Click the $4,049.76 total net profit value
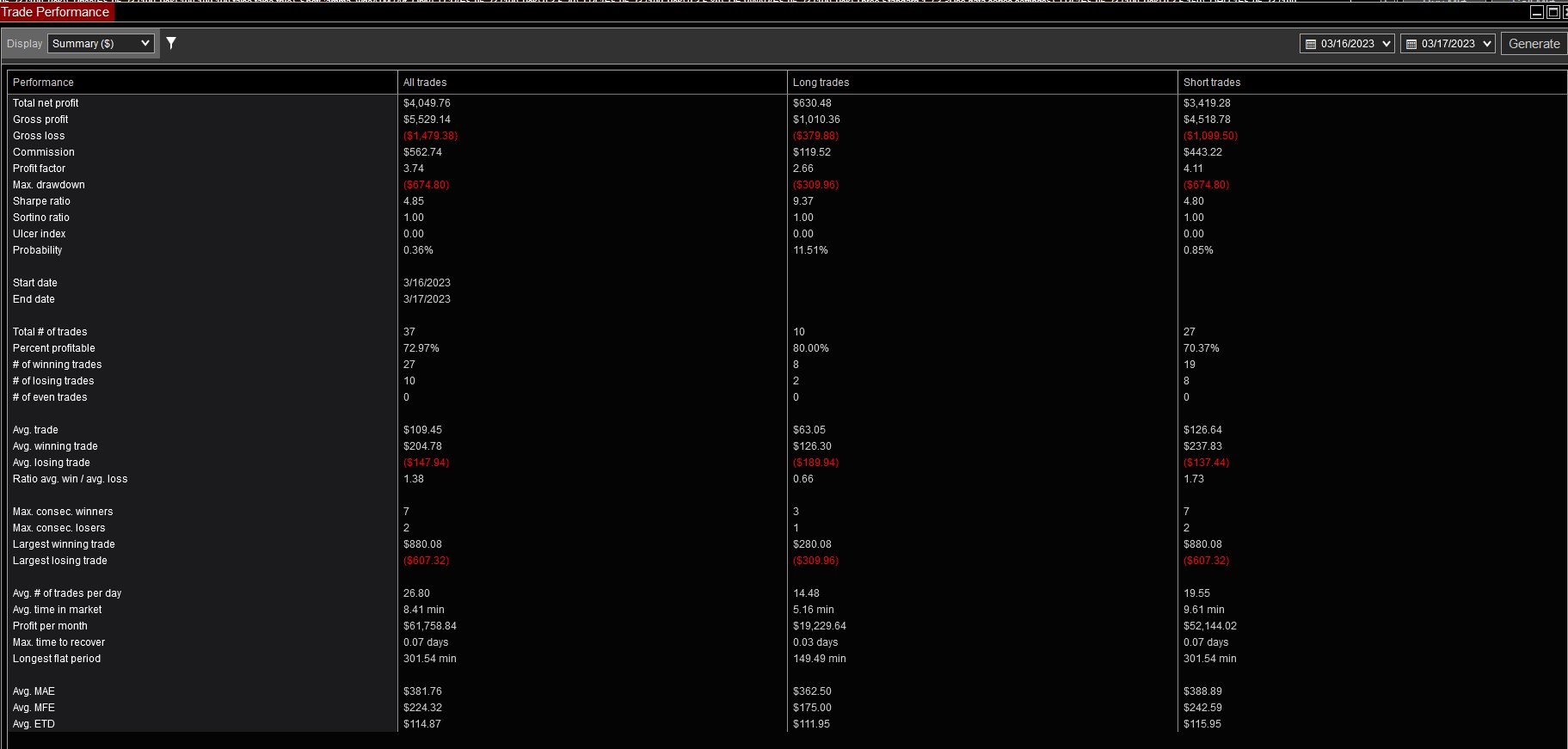The width and height of the screenshot is (1568, 749). (x=427, y=103)
